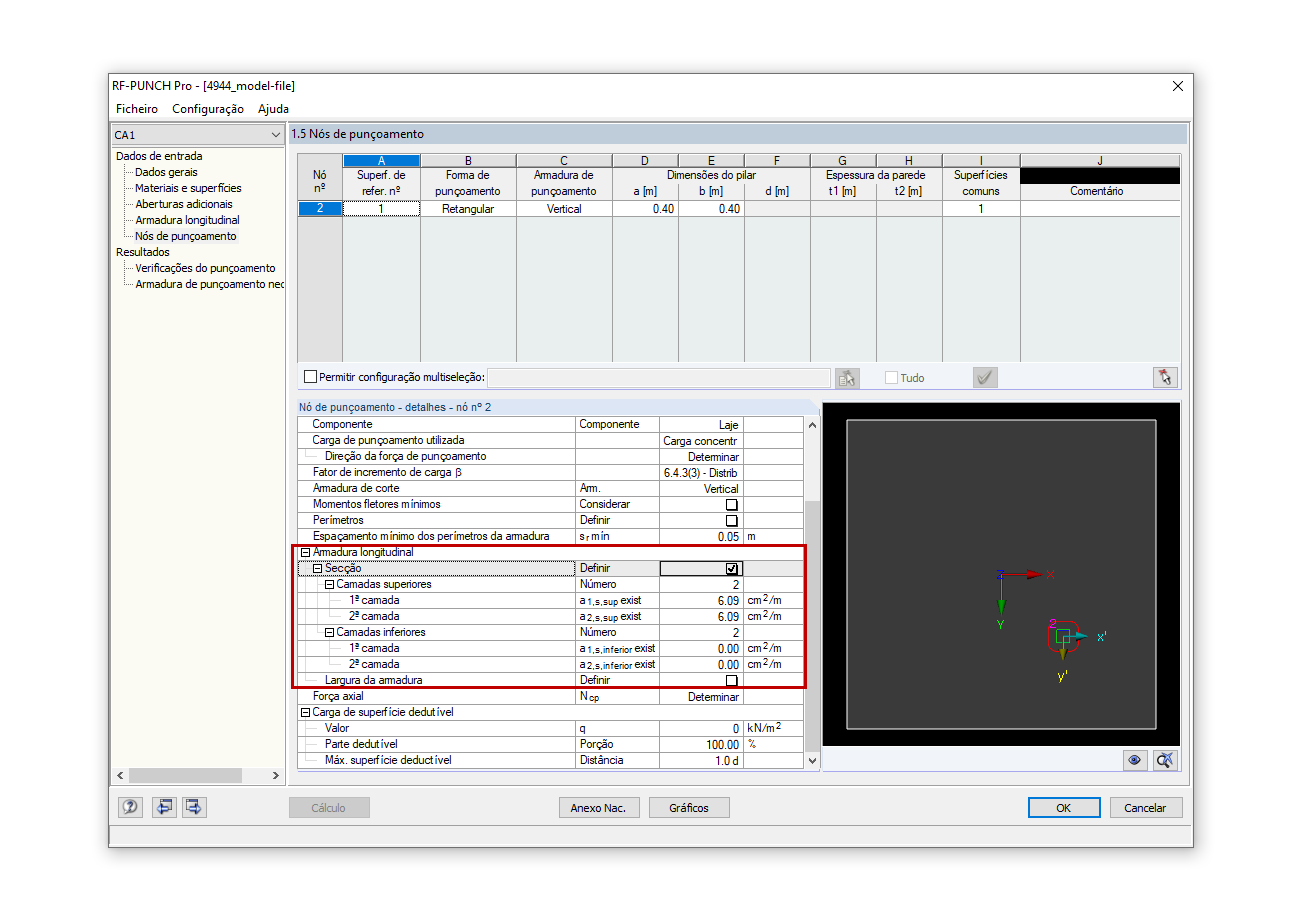
Task: Click the Cancelar button
Action: pos(1145,808)
